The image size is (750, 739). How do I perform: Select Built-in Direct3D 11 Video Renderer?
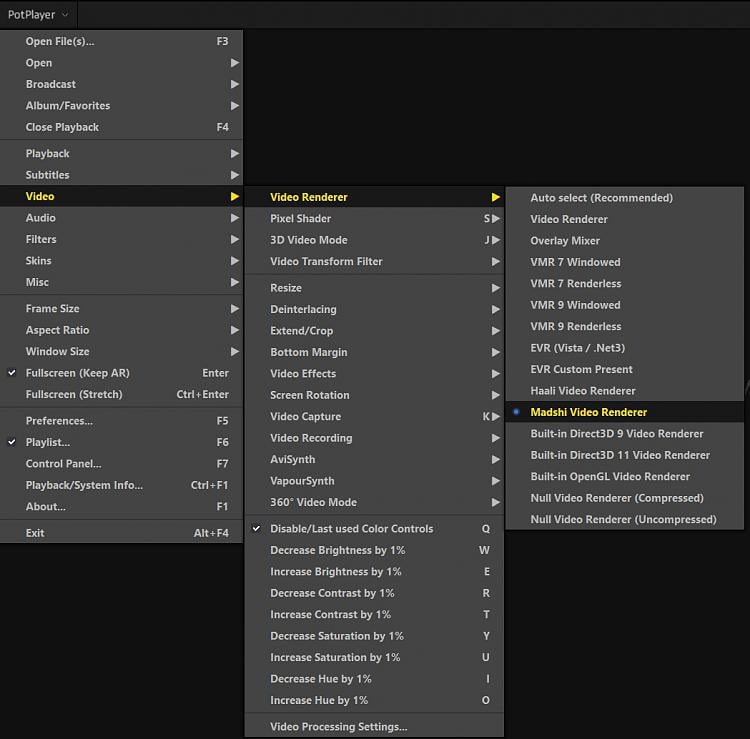pos(625,455)
